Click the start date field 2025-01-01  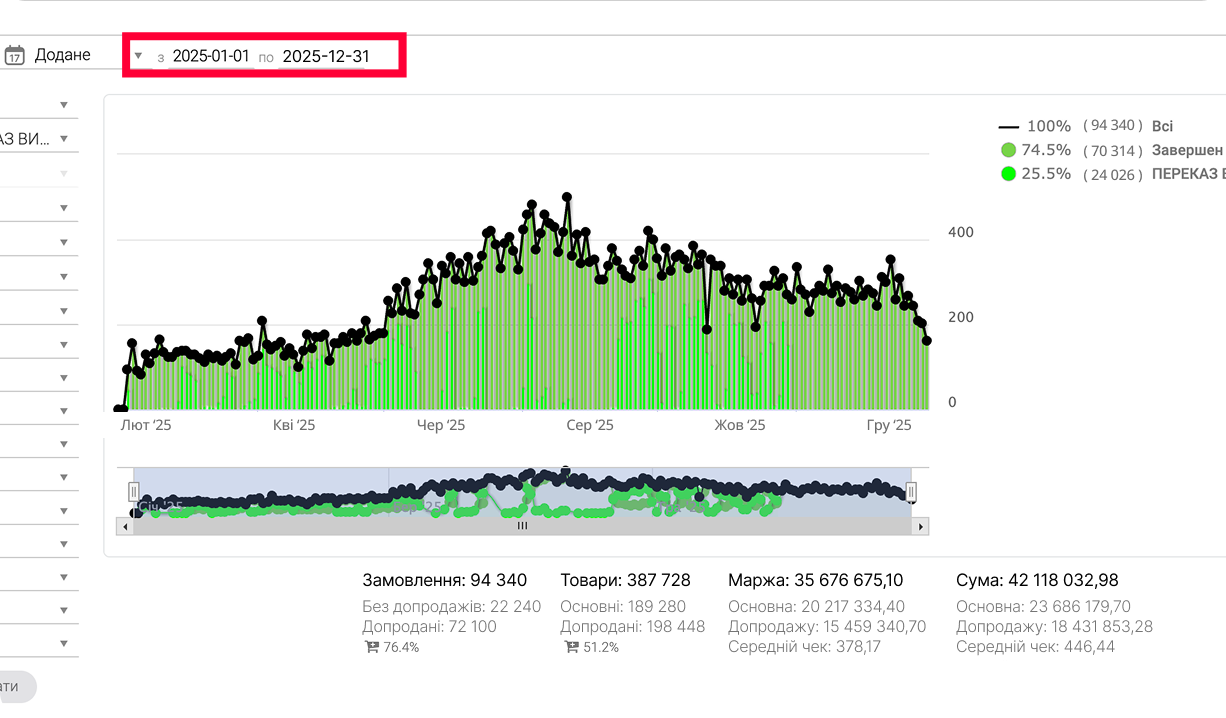coord(211,56)
